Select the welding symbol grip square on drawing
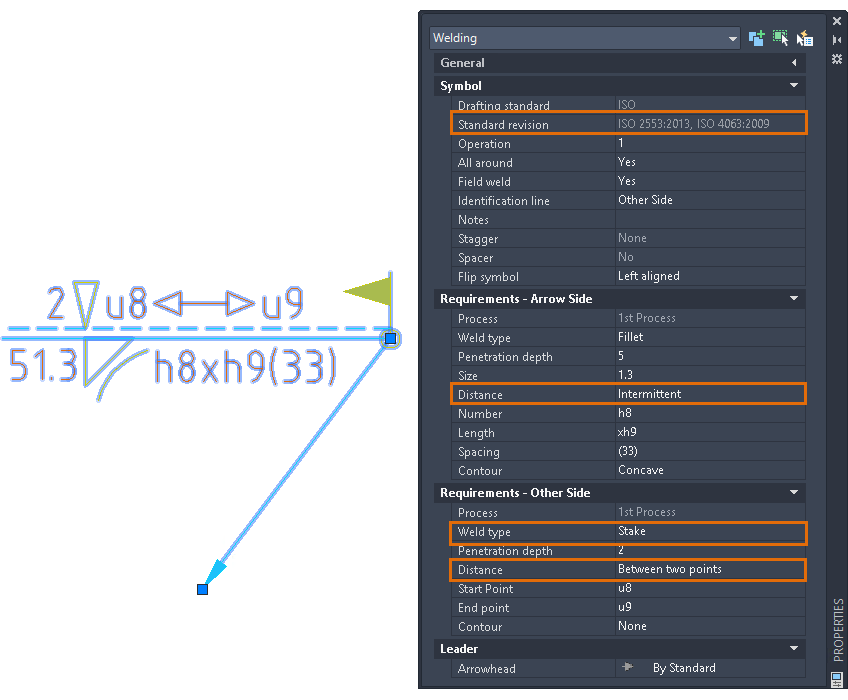 pos(390,339)
